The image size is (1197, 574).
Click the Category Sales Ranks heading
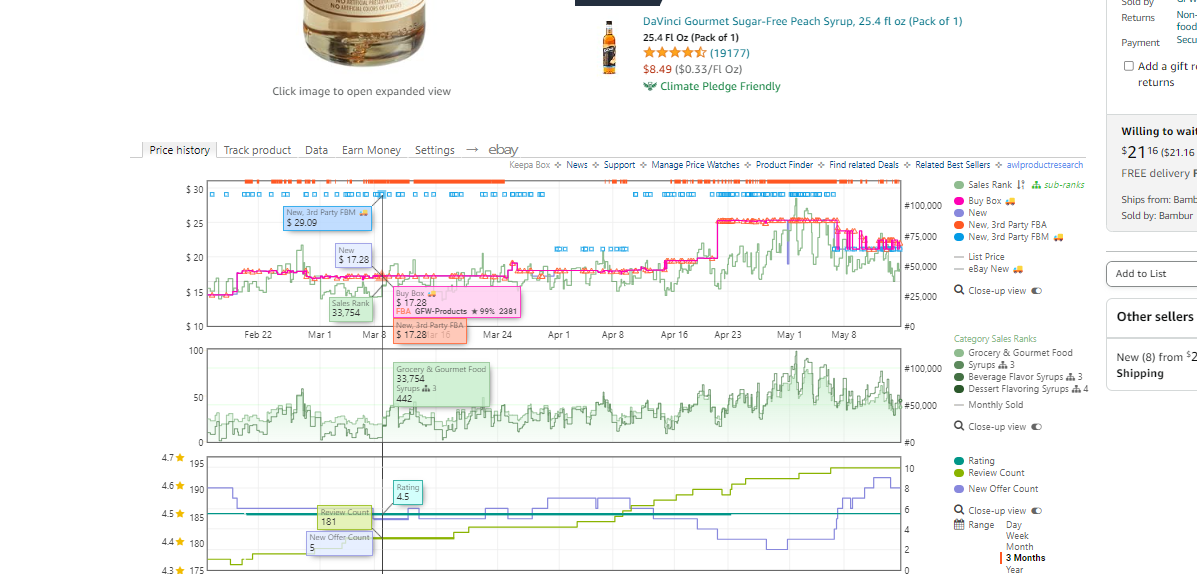click(995, 339)
